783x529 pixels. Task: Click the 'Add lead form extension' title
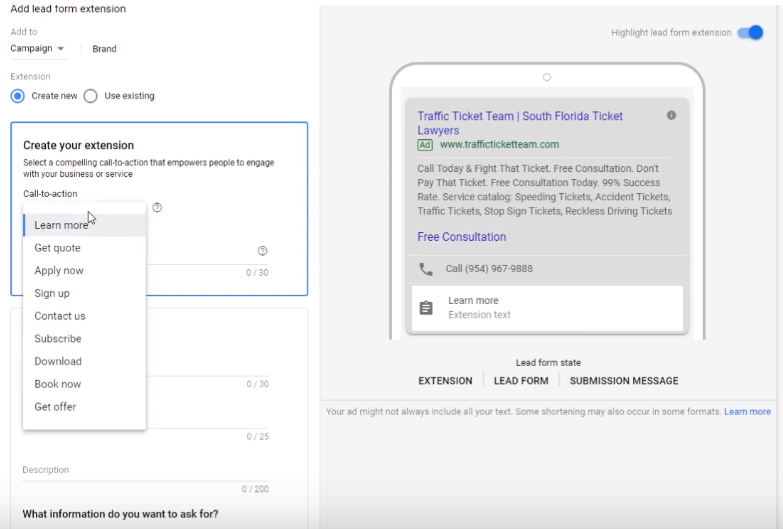tap(68, 8)
